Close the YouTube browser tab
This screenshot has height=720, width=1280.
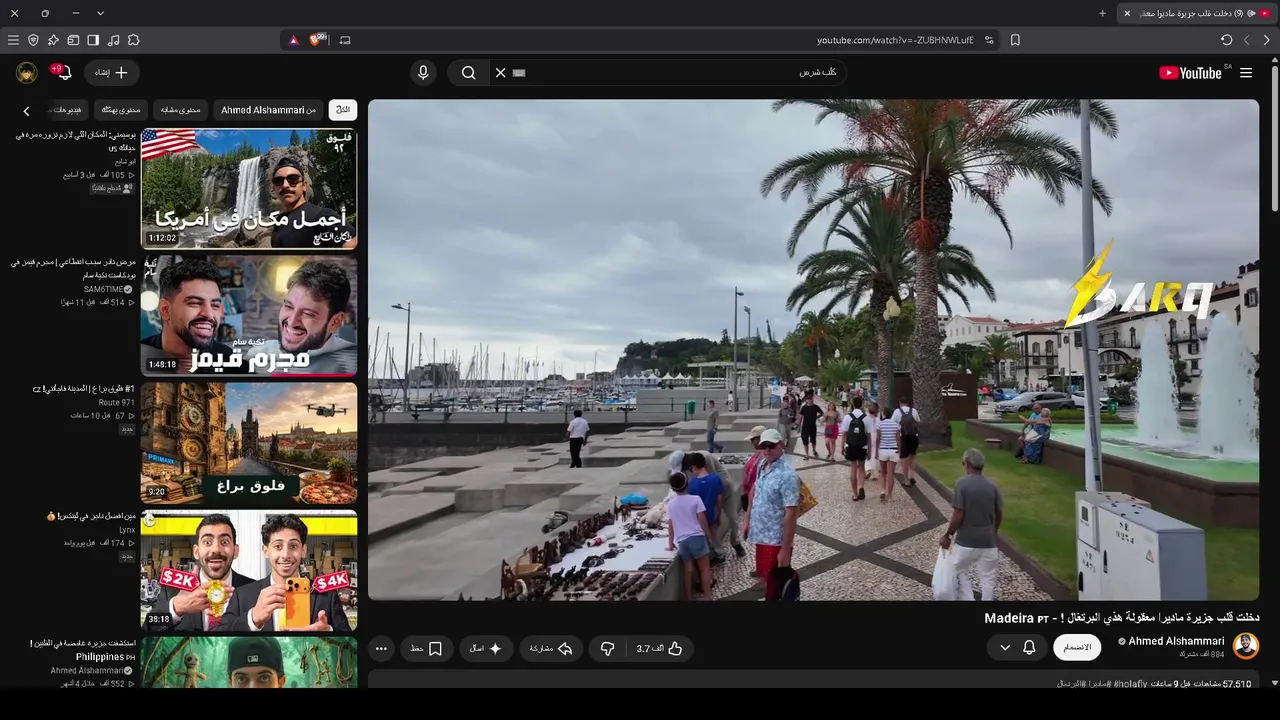point(1127,13)
